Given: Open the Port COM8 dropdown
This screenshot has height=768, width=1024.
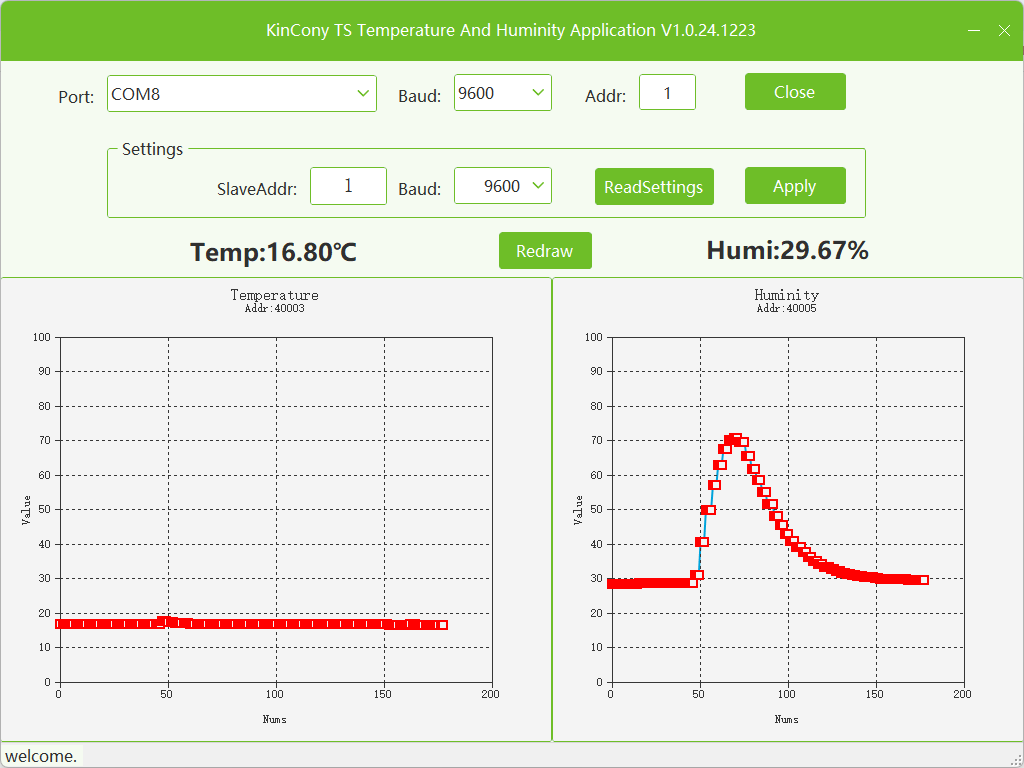Looking at the screenshot, I should (241, 94).
